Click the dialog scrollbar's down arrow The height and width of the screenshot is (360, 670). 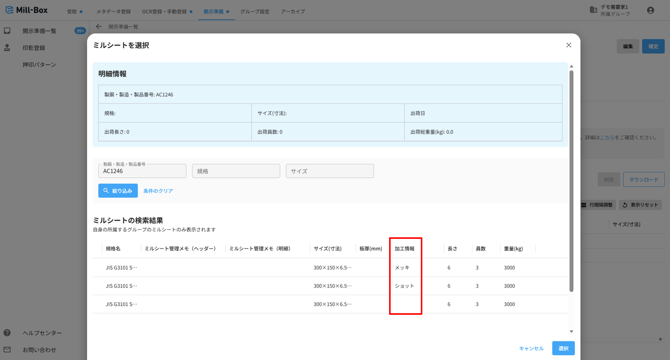[x=571, y=331]
